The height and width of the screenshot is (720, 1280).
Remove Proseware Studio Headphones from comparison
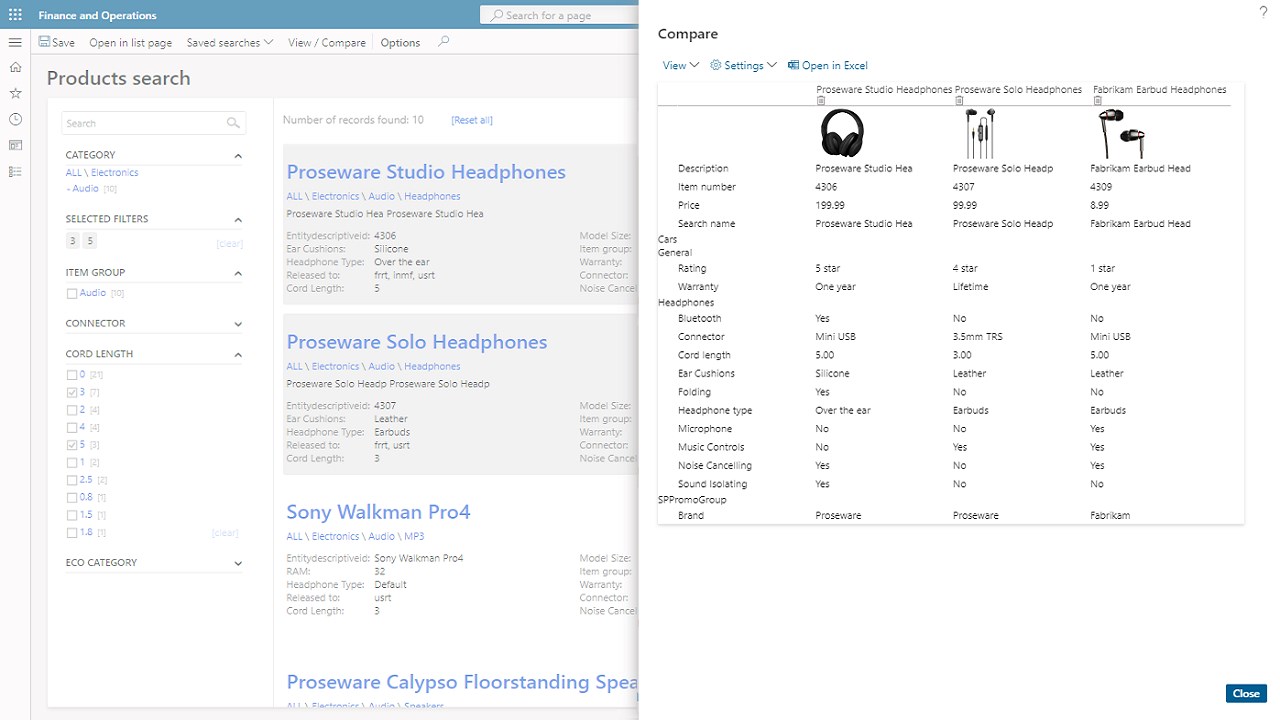[821, 101]
